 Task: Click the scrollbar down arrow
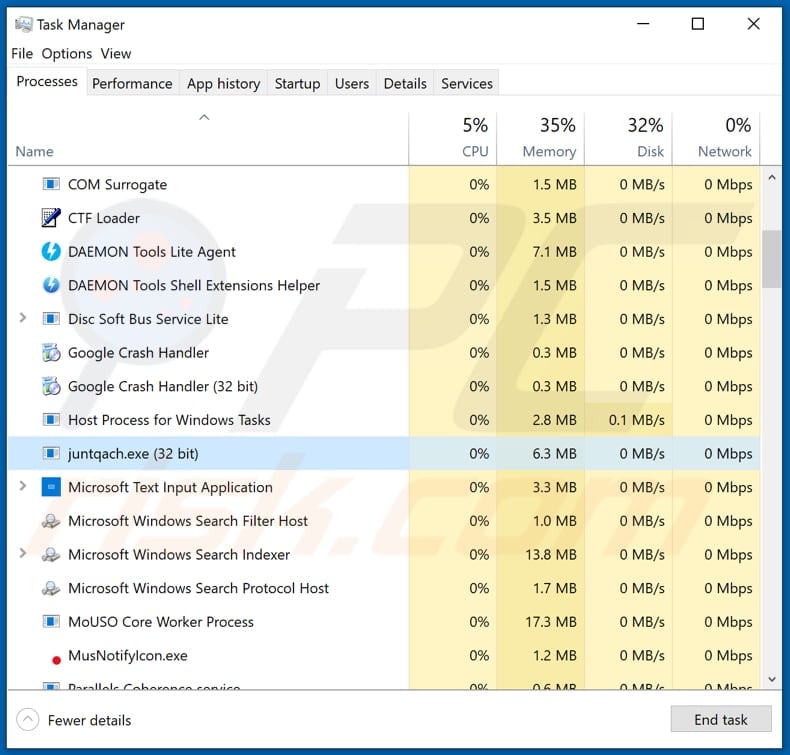771,679
